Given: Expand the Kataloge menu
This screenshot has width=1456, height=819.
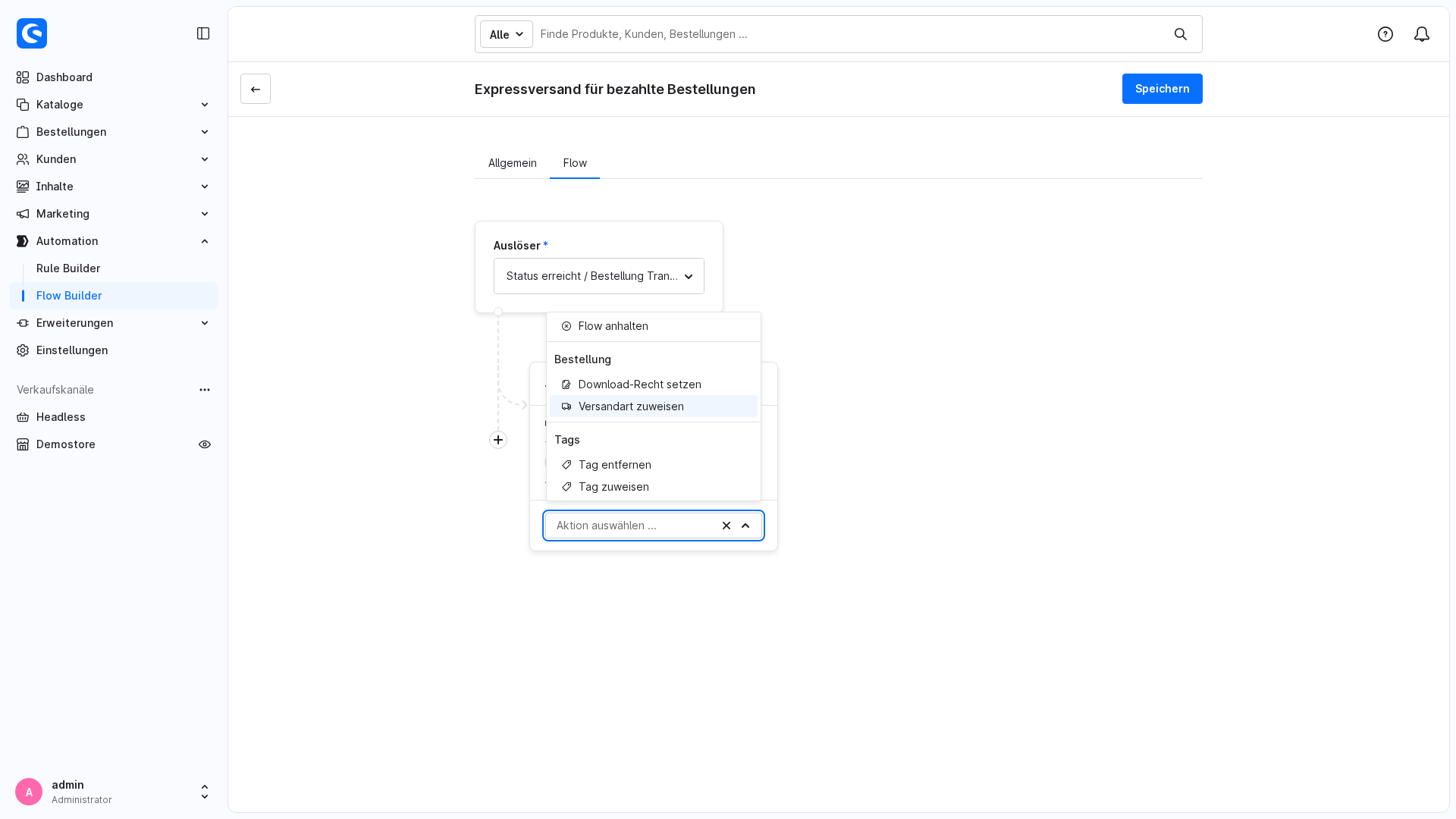Looking at the screenshot, I should point(205,105).
